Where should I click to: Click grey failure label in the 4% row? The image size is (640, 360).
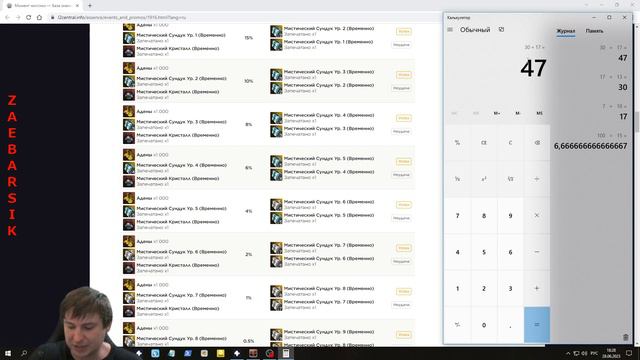(x=401, y=218)
